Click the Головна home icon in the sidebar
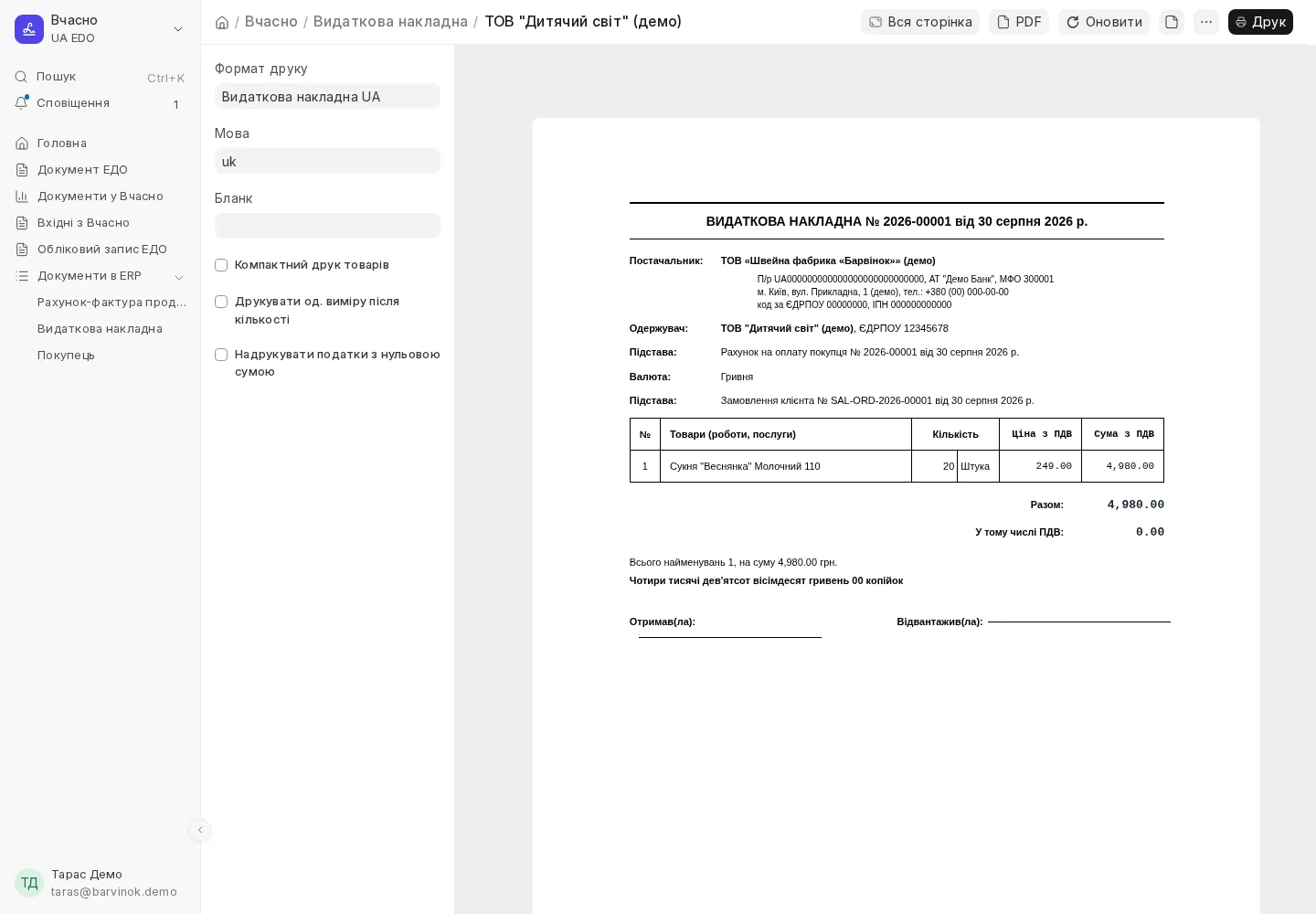1316x914 pixels. 22,143
